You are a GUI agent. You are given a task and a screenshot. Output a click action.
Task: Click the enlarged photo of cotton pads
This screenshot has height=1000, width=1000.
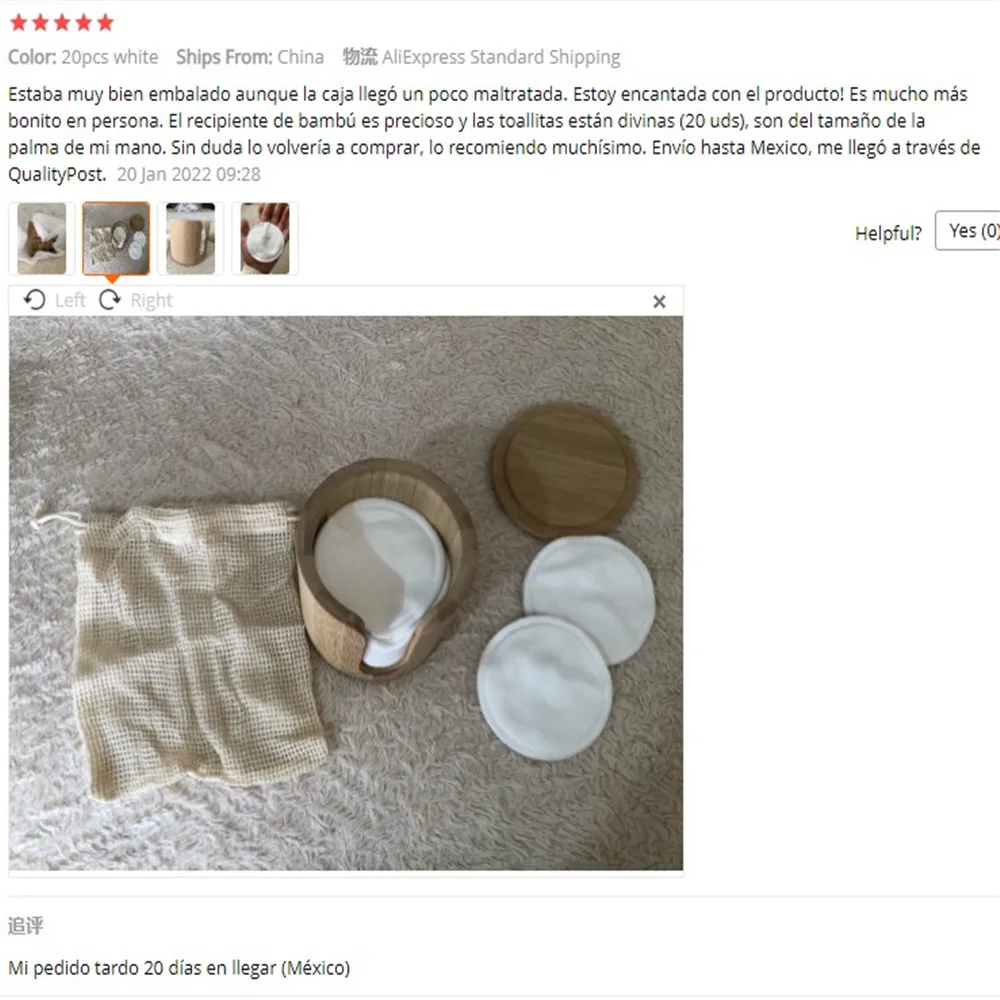(x=346, y=593)
